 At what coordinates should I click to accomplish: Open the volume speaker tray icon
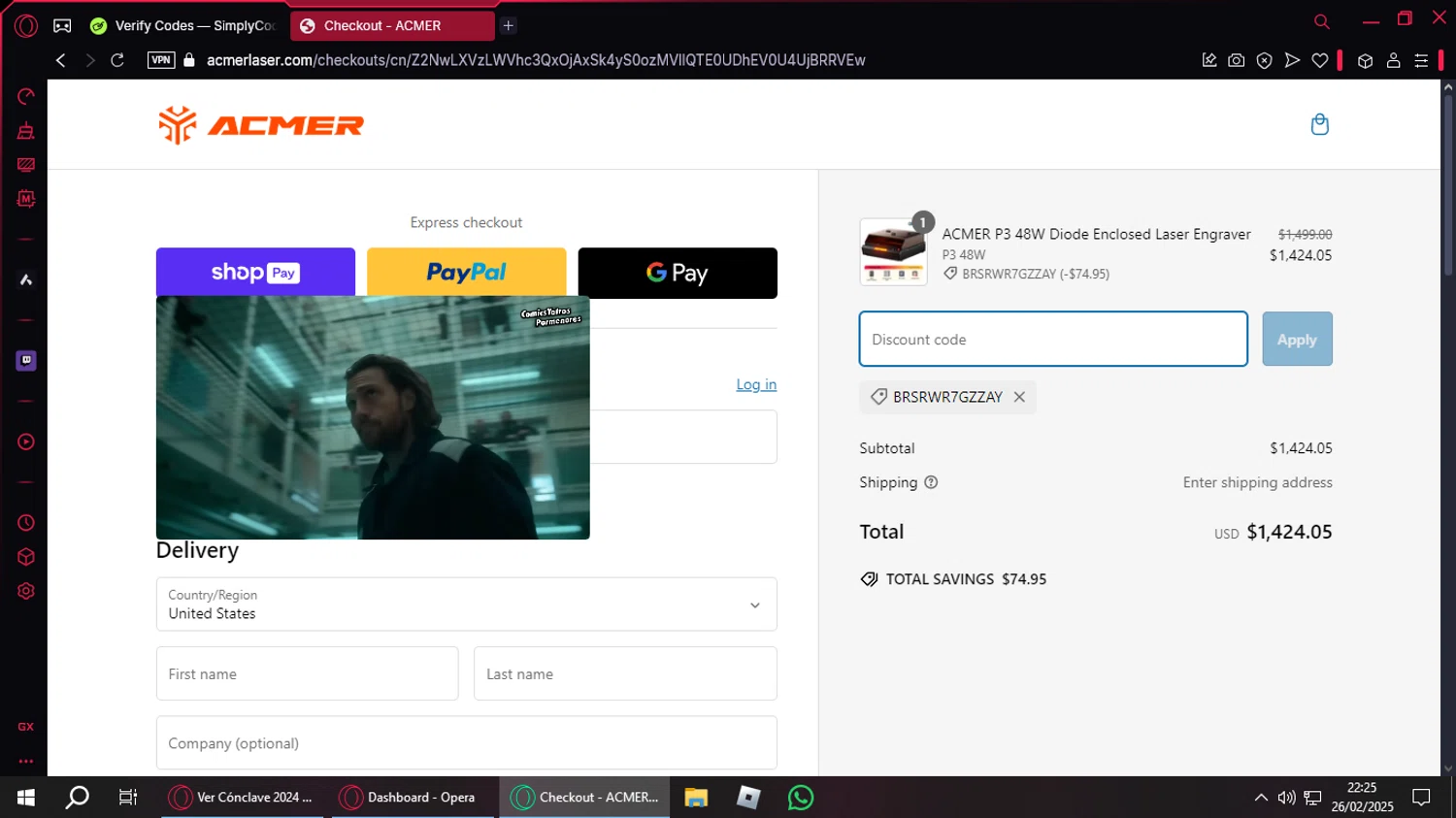tap(1286, 798)
